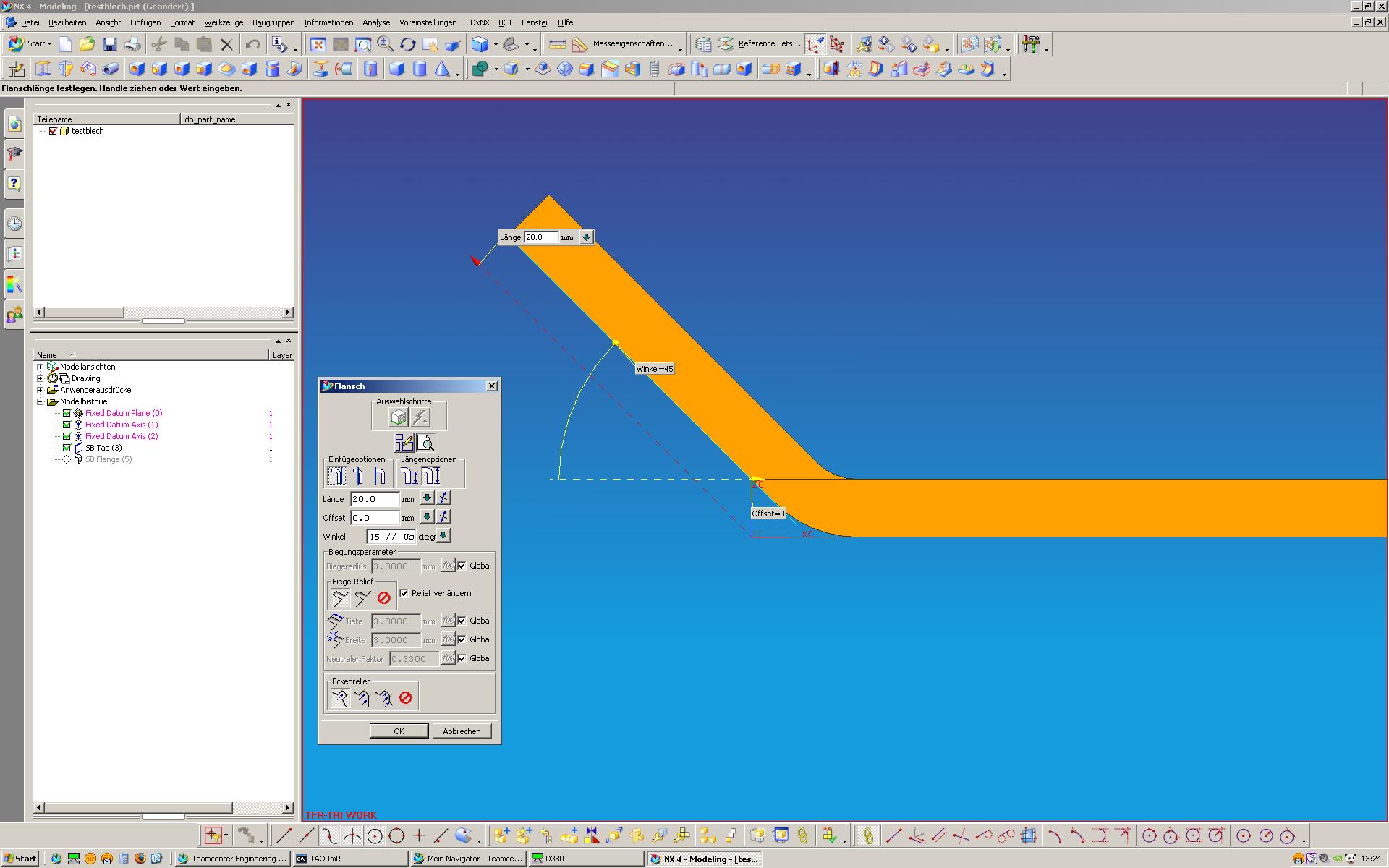Click the Open folder icon
Viewport: 1389px width, 868px height.
point(88,45)
